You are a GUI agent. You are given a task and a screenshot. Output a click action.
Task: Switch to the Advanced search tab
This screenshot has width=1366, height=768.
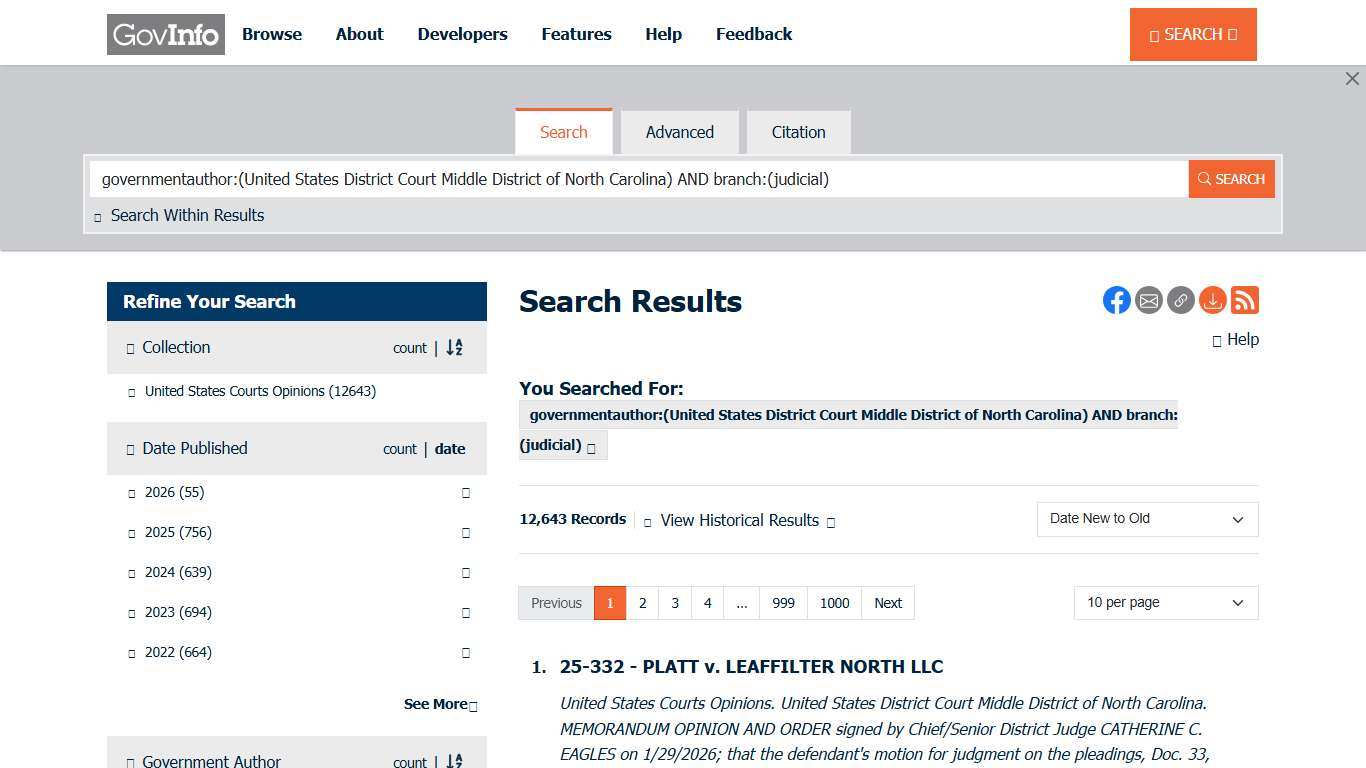(679, 132)
